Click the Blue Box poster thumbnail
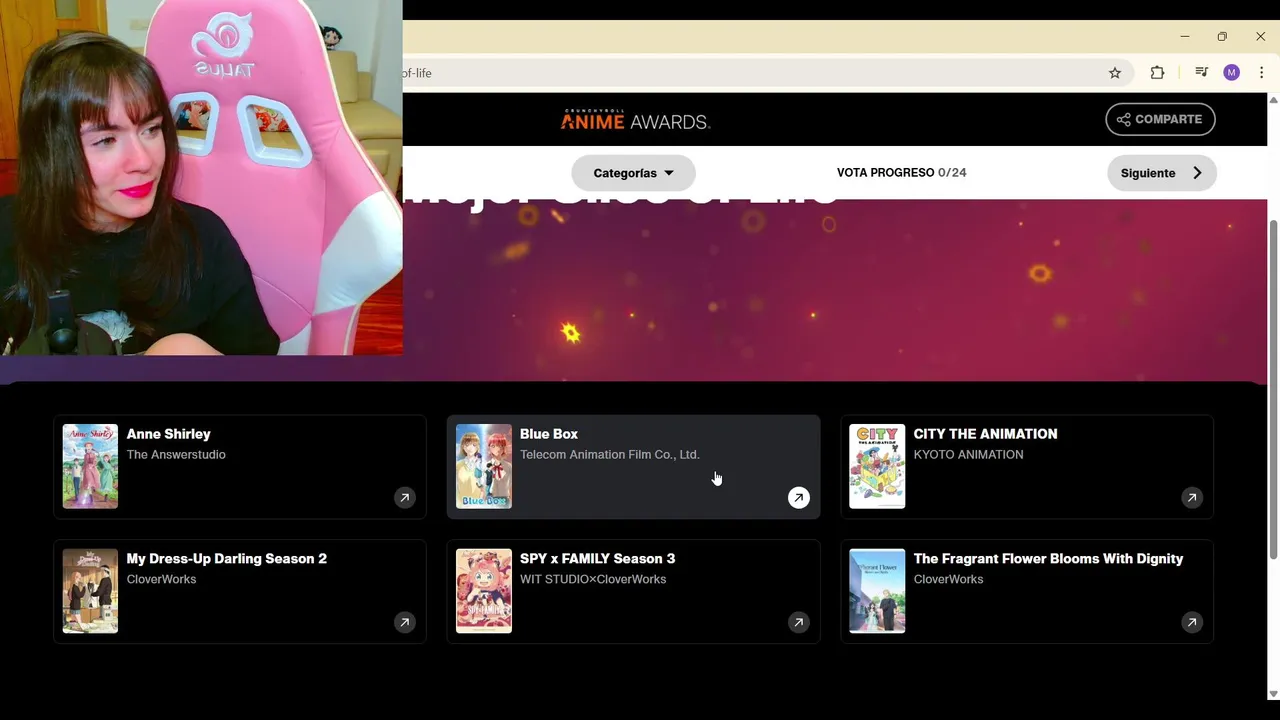Image resolution: width=1280 pixels, height=720 pixels. pyautogui.click(x=484, y=466)
